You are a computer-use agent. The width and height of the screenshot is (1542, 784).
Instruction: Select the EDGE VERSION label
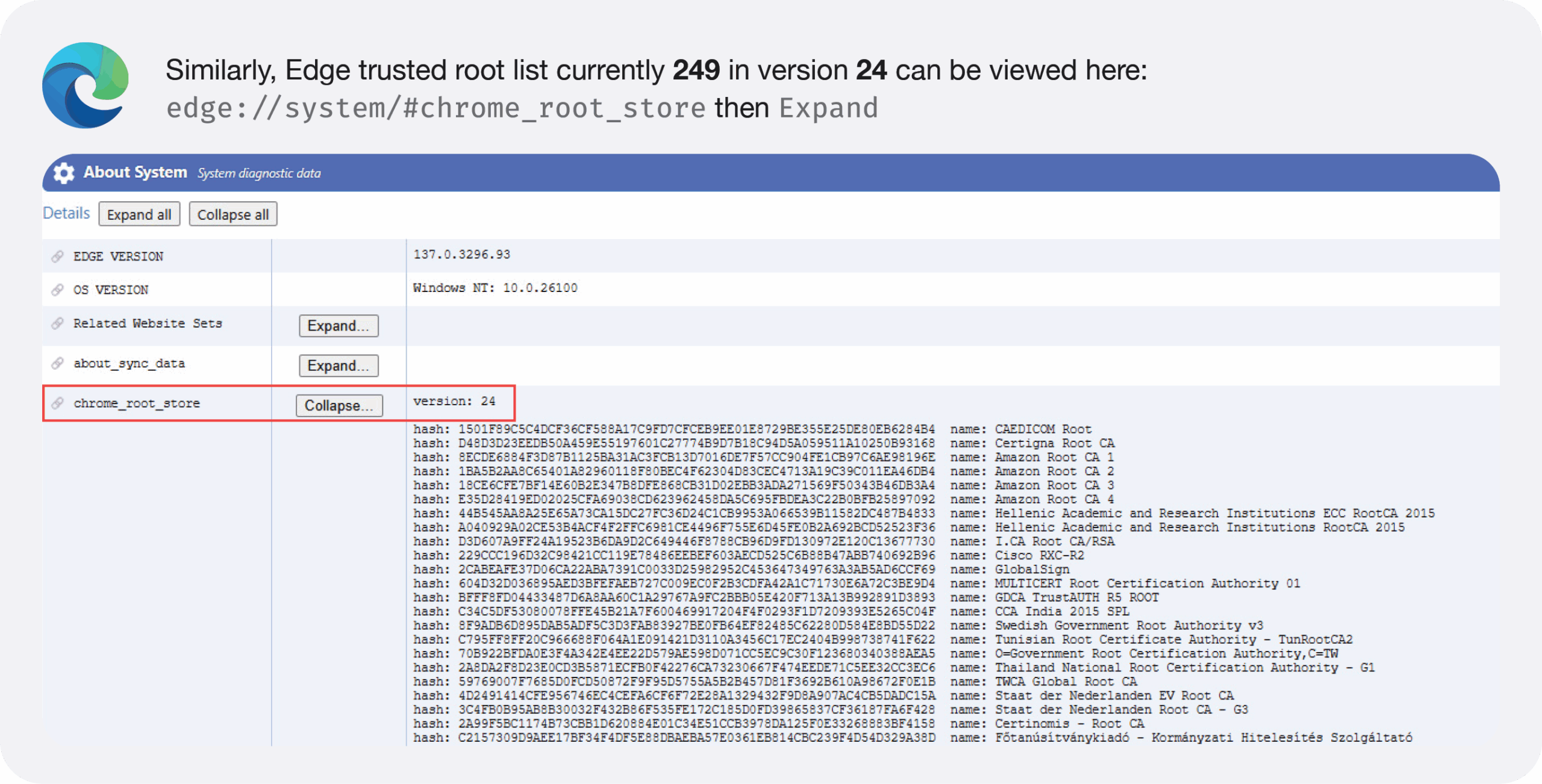(118, 257)
